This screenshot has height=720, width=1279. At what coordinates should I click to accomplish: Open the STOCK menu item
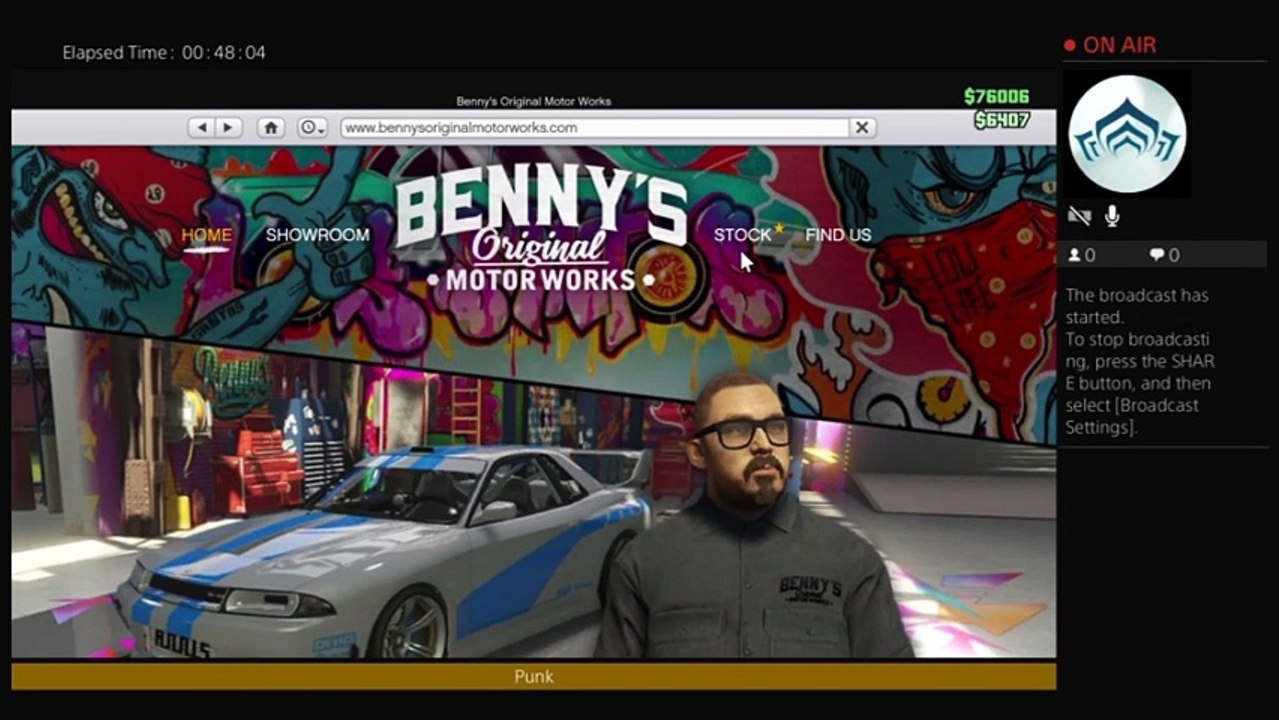click(x=742, y=235)
